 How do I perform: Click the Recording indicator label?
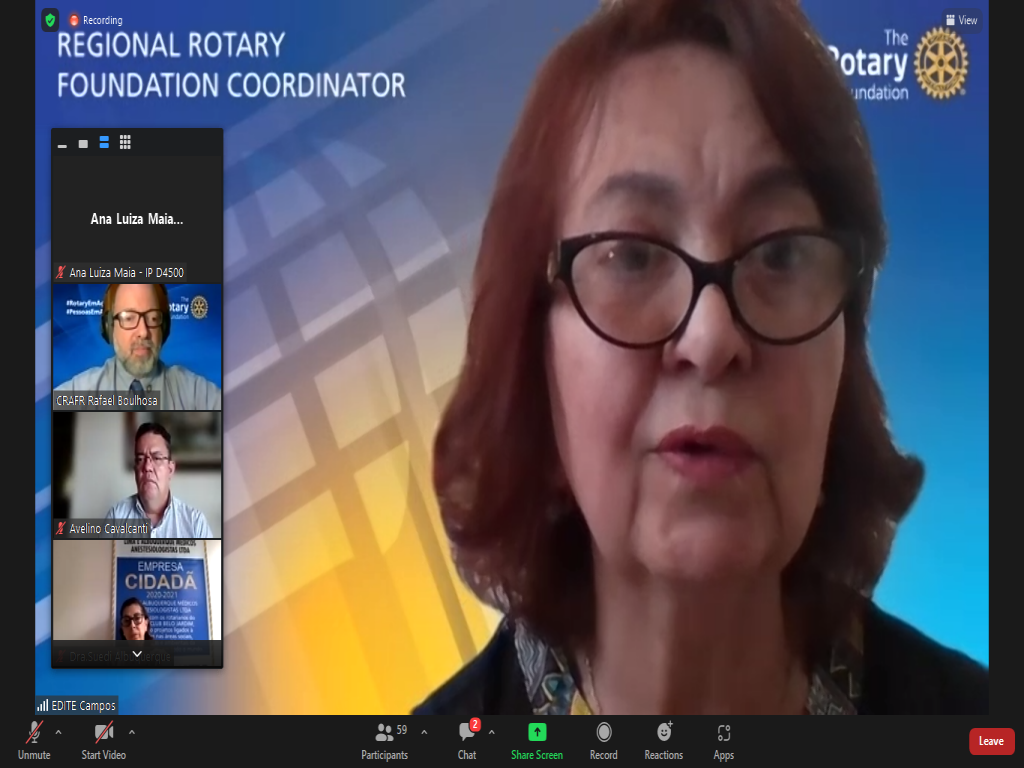coord(96,20)
